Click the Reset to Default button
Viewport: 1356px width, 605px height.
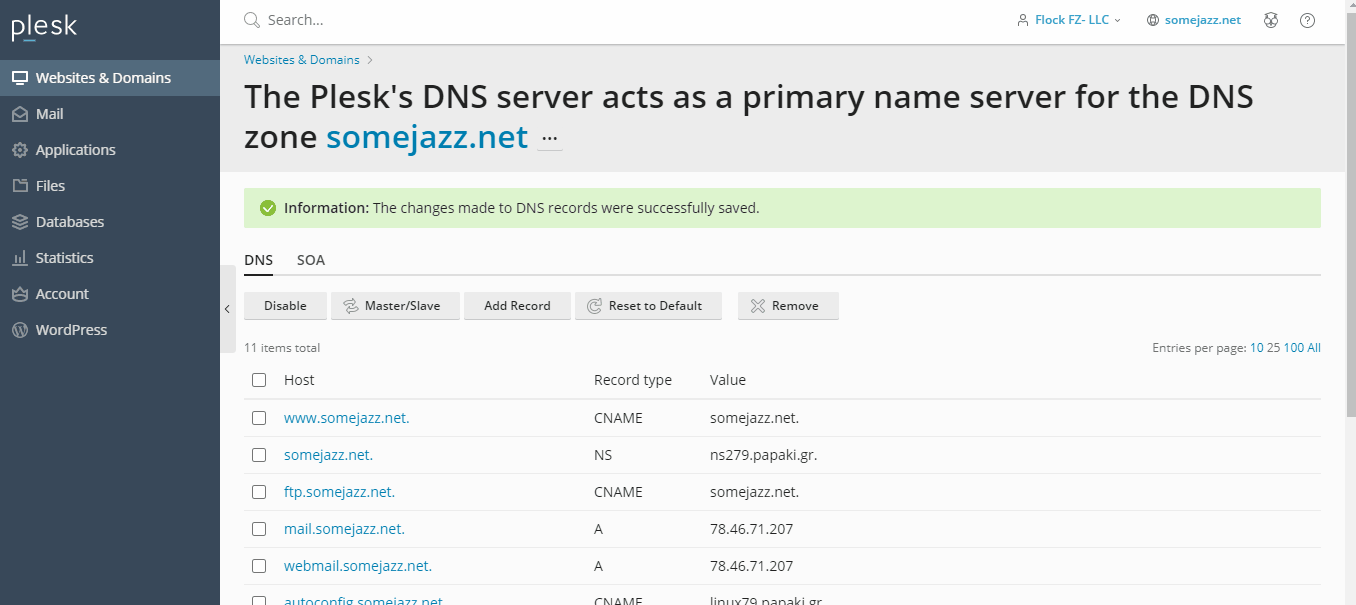(648, 306)
